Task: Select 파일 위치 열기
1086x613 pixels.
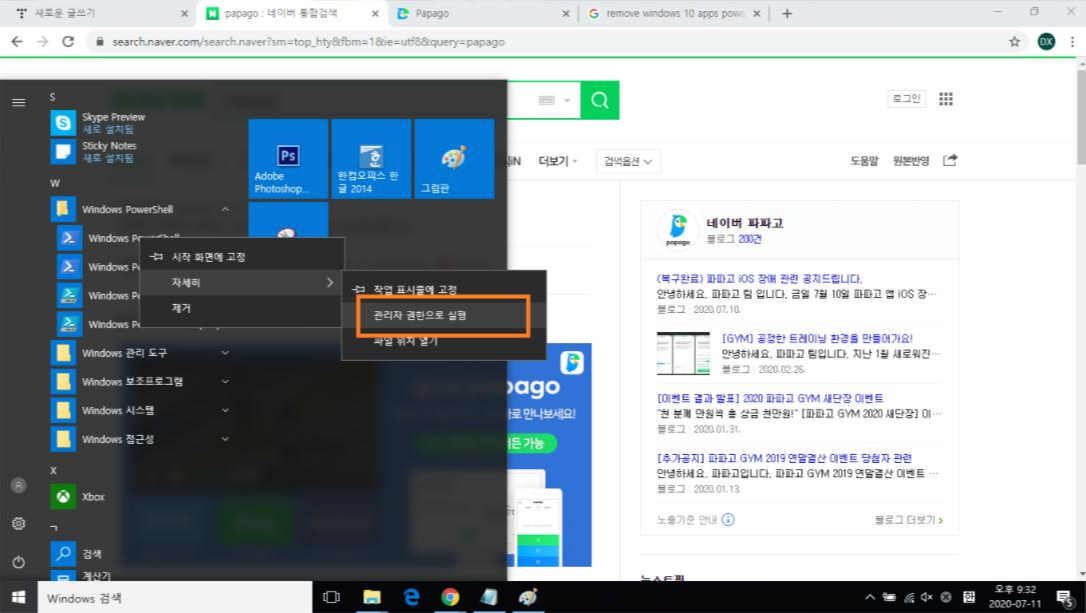Action: click(444, 341)
